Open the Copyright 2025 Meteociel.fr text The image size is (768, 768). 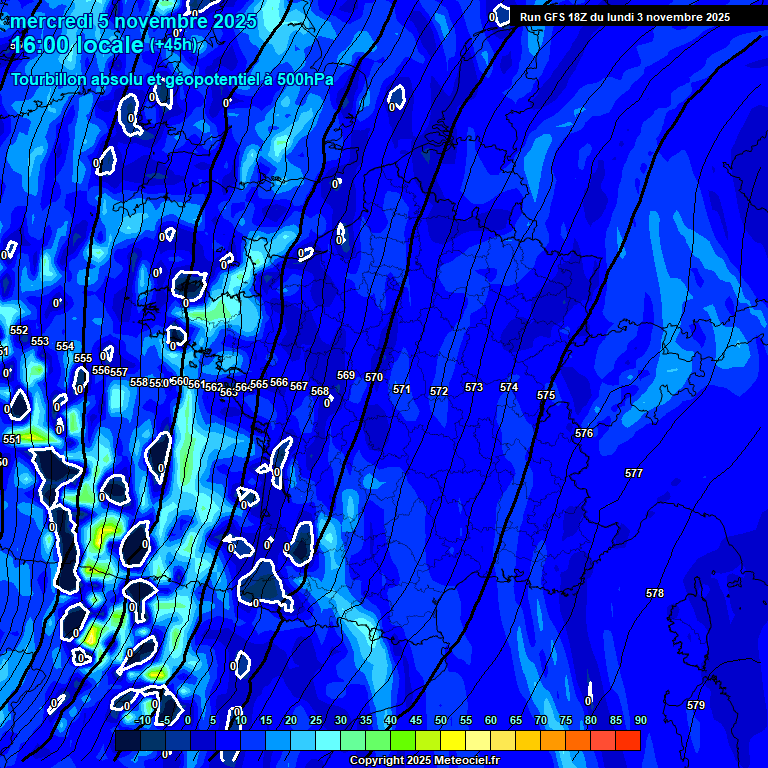[x=424, y=761]
